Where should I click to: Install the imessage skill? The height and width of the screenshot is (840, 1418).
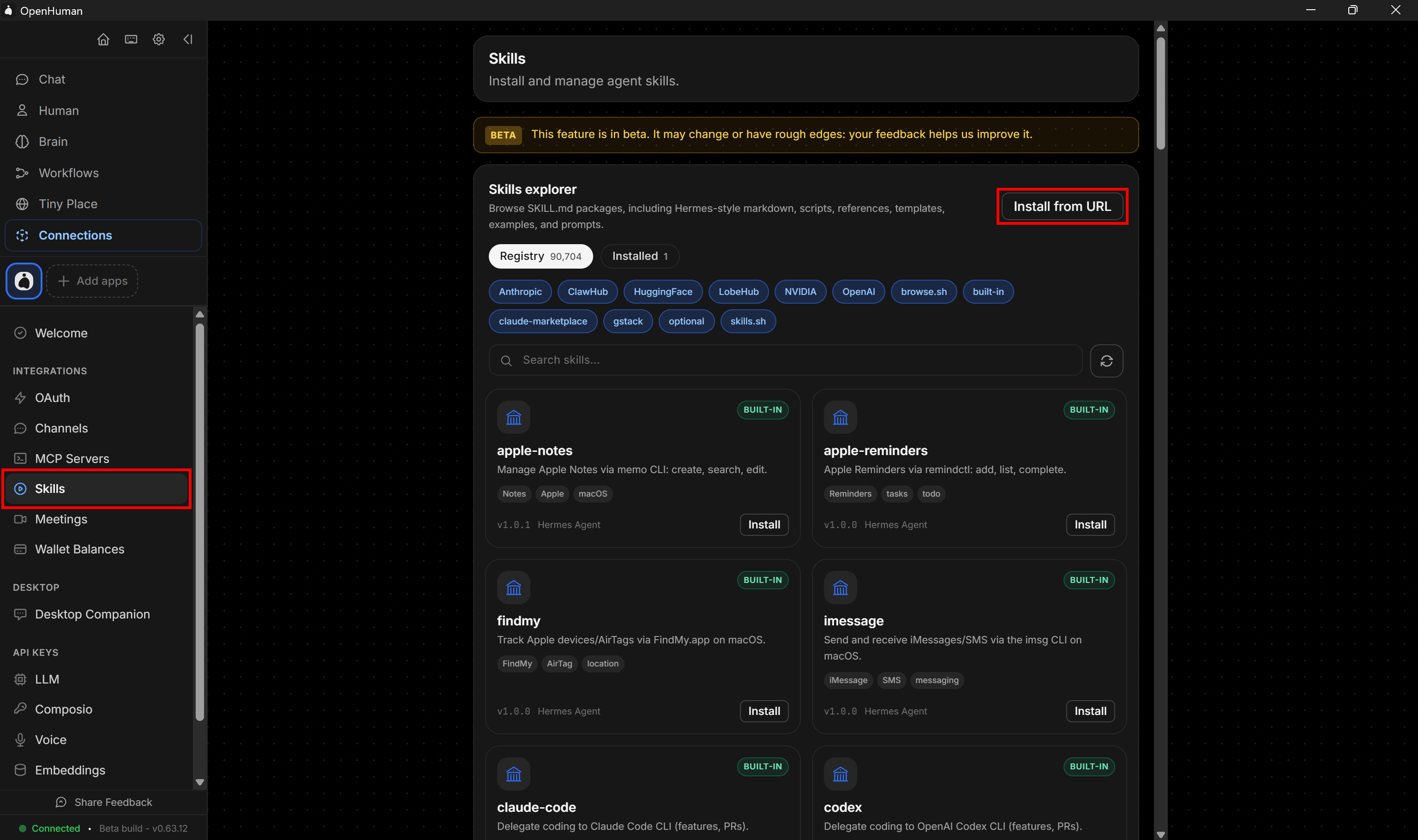point(1090,711)
